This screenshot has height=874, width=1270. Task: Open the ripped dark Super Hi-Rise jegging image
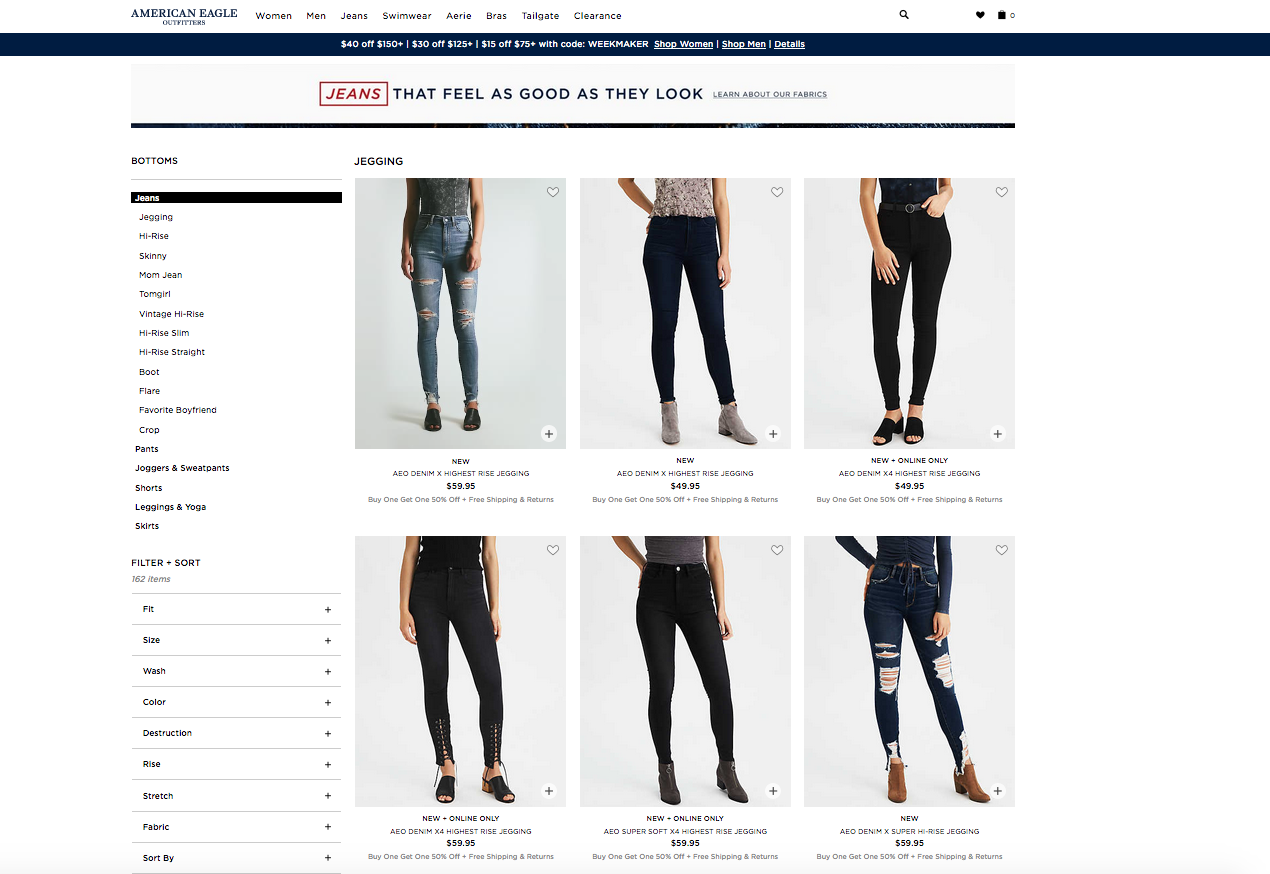909,671
